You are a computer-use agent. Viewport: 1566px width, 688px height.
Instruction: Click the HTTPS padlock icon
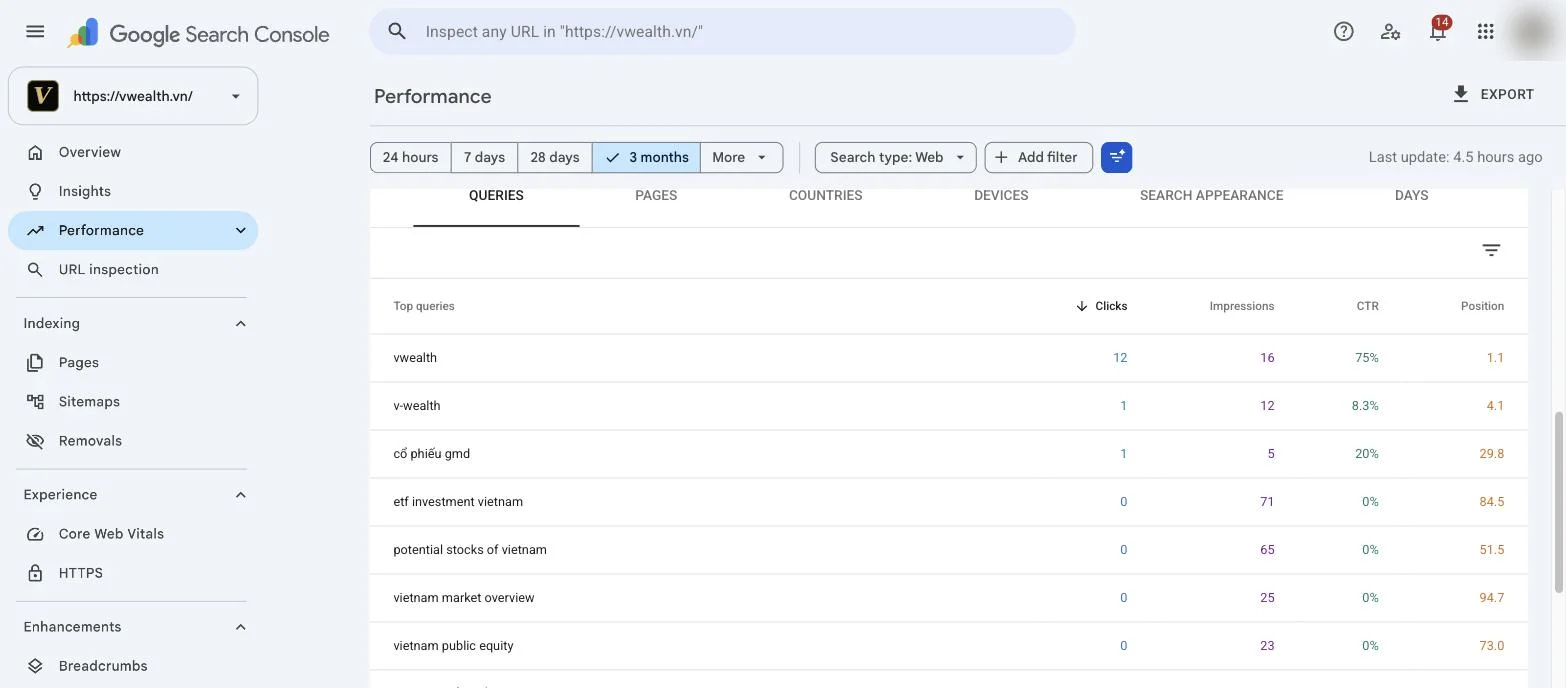coord(35,573)
